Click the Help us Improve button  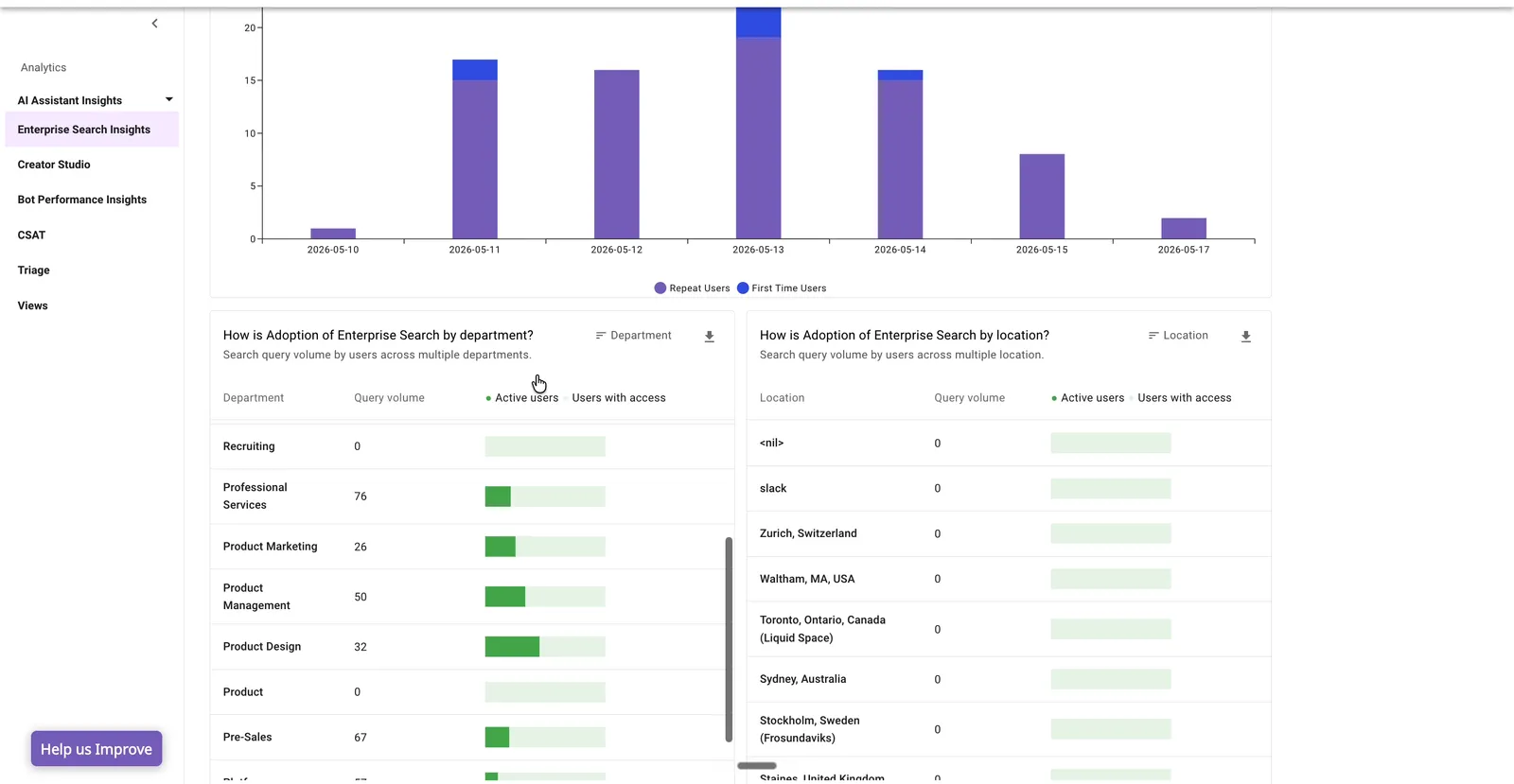pyautogui.click(x=97, y=749)
